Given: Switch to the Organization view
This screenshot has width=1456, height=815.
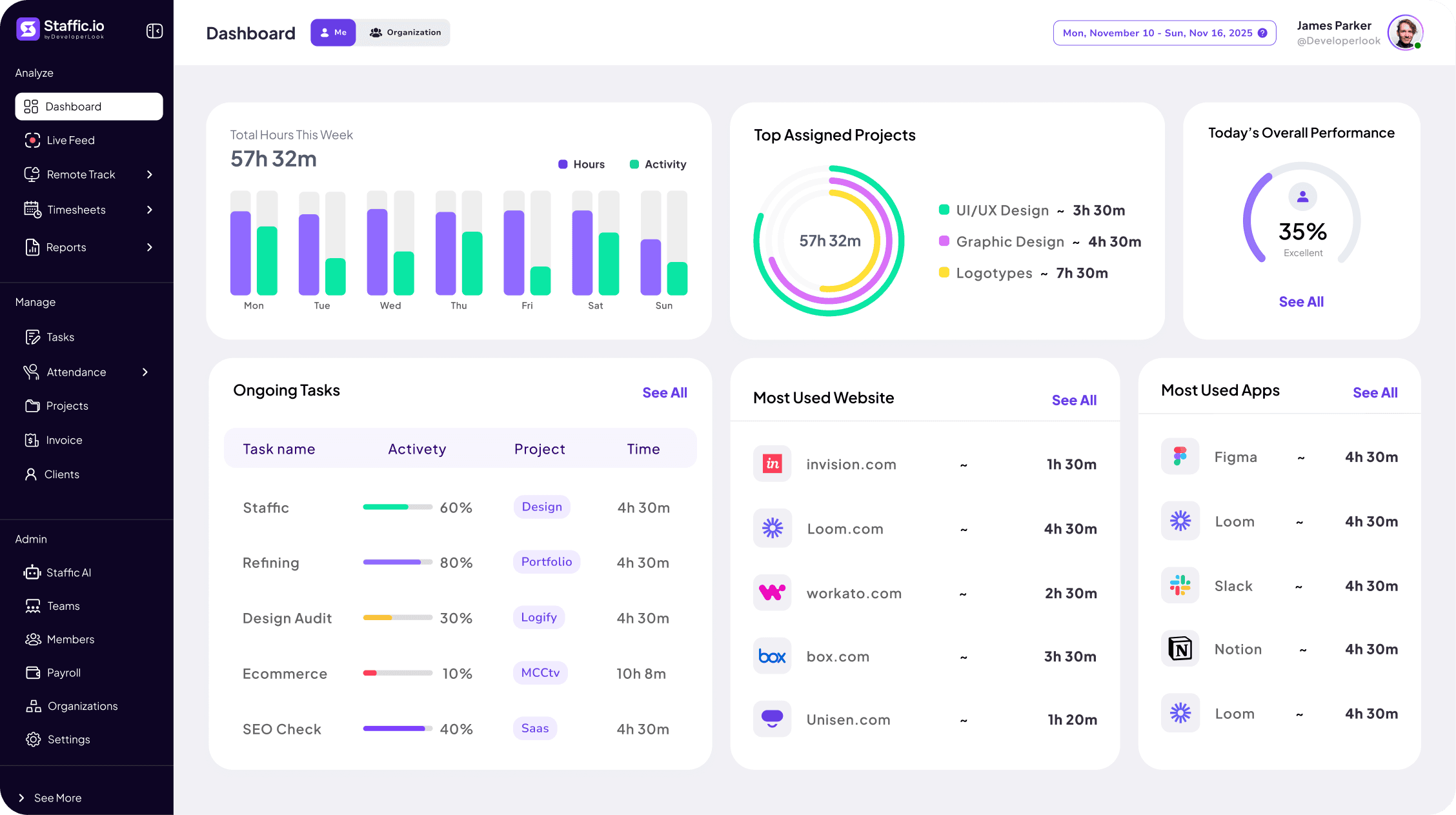Looking at the screenshot, I should tap(405, 32).
